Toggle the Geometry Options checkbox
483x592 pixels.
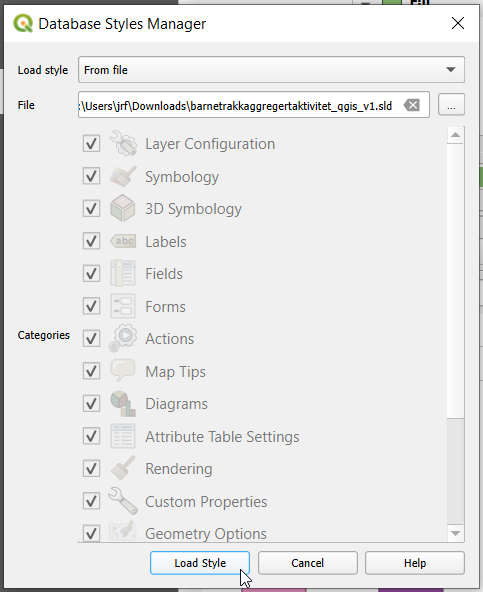click(x=91, y=533)
